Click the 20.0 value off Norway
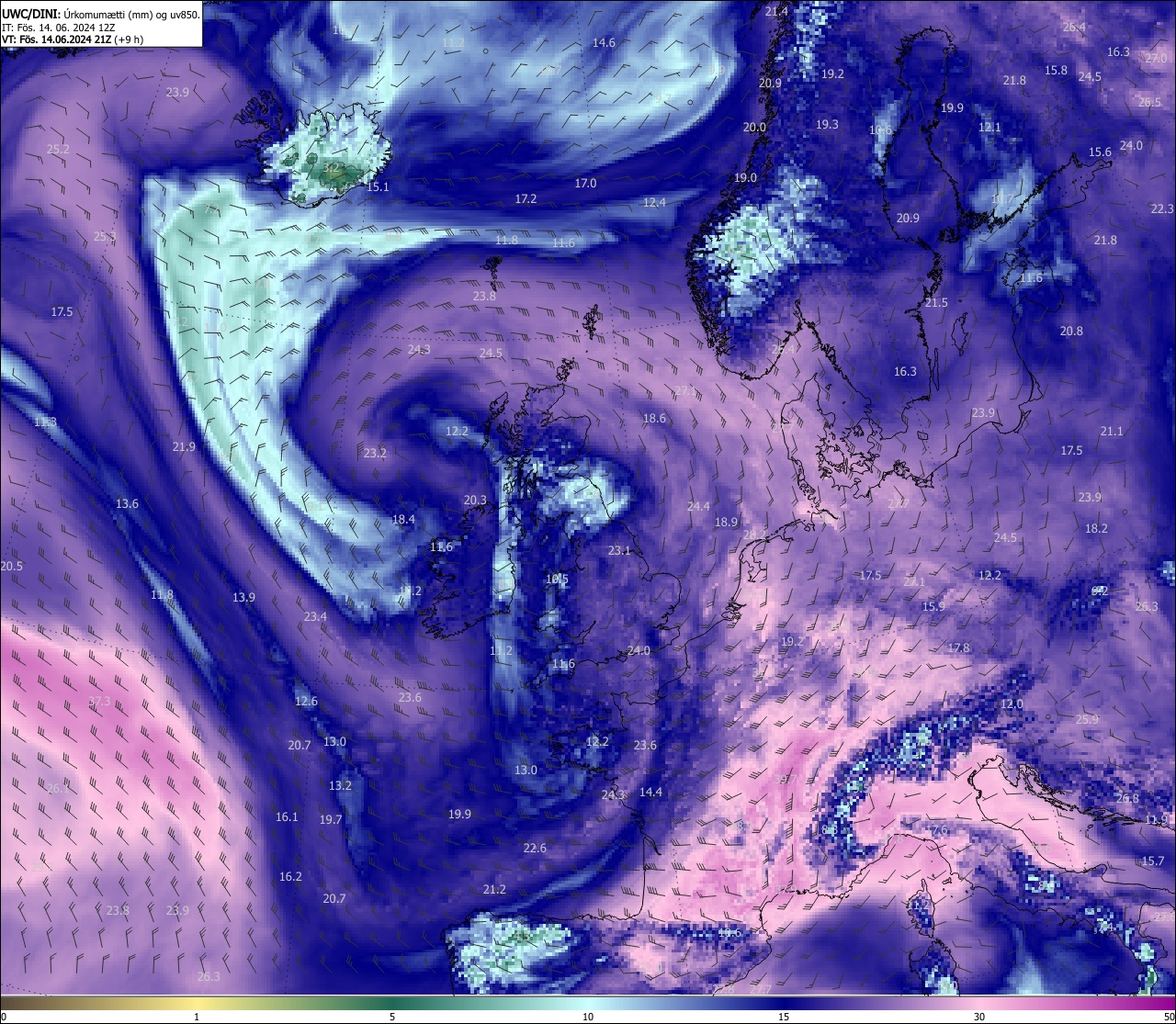1176x1024 pixels. [754, 128]
